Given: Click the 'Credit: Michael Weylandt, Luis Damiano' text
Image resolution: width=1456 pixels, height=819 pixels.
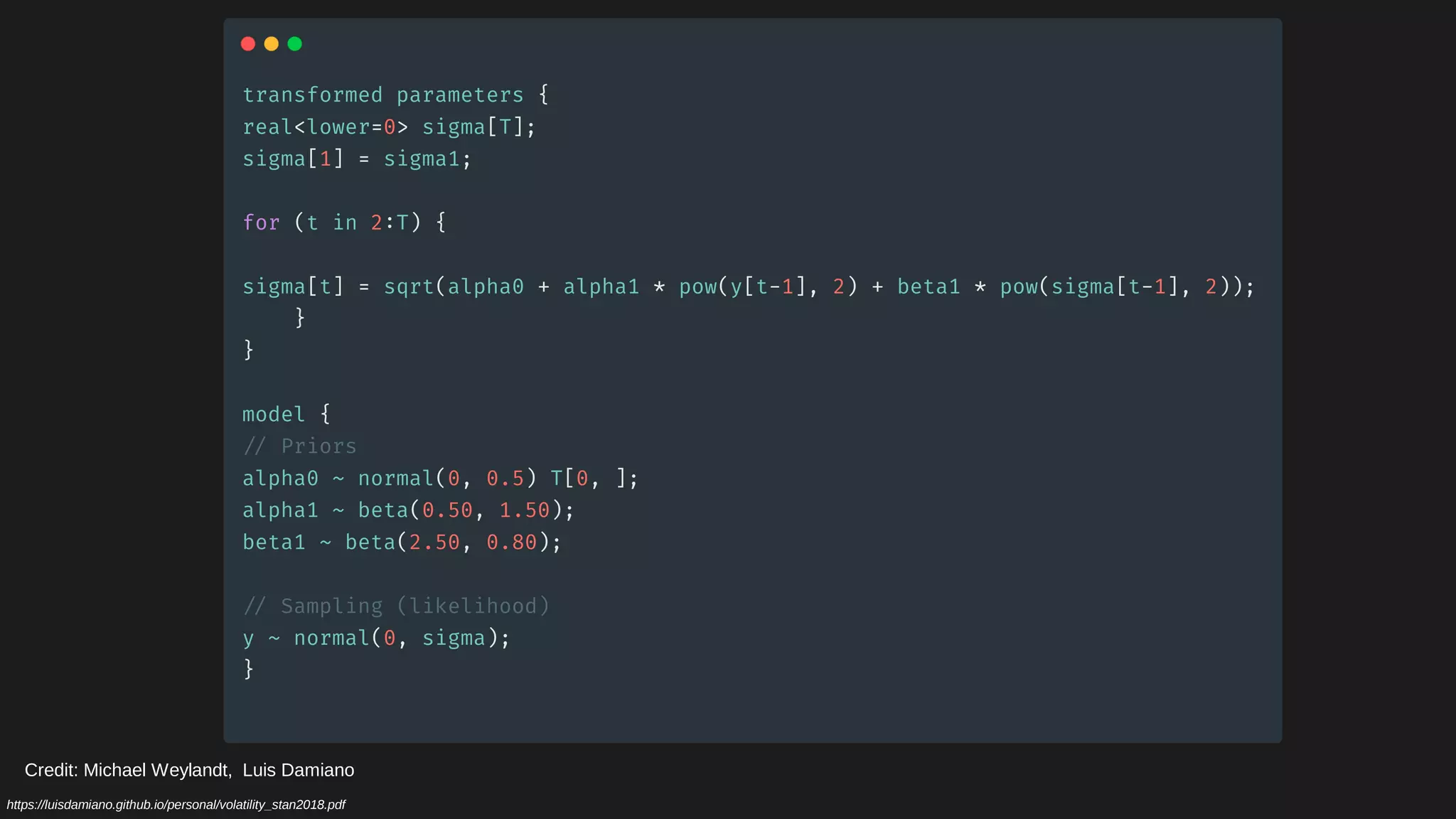Looking at the screenshot, I should pyautogui.click(x=189, y=770).
